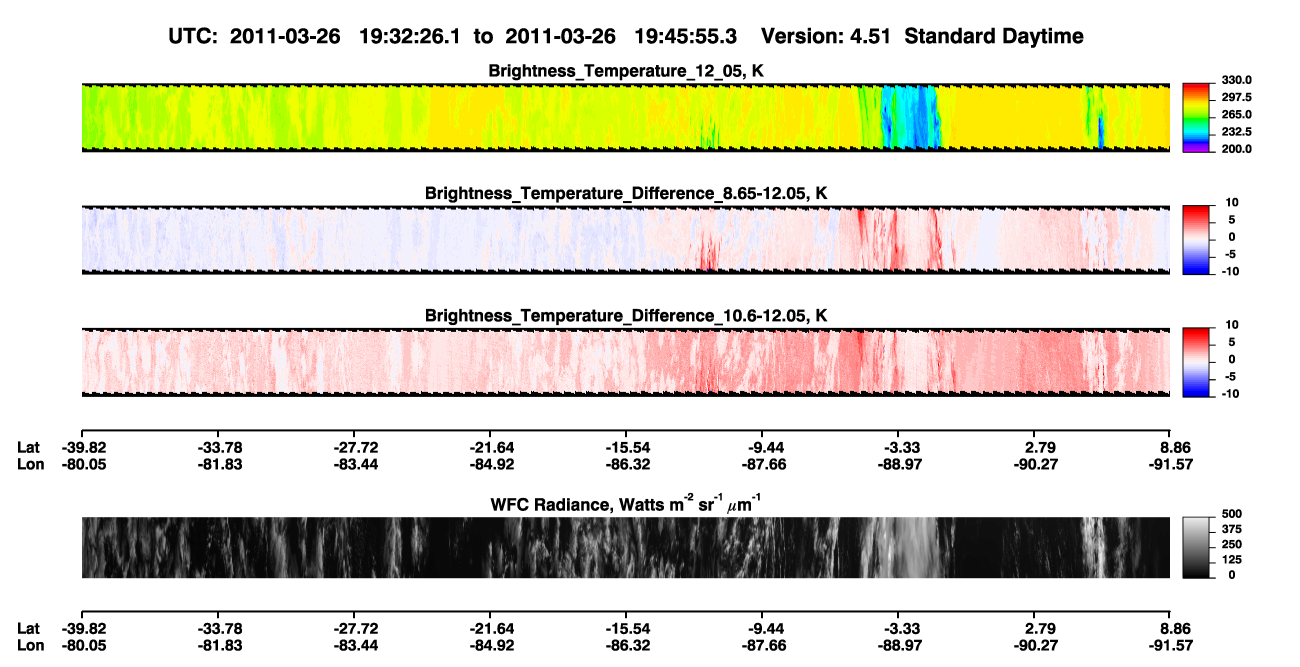
Task: Click latitude -9.44 below the WFC Radiance panel
Action: pos(762,628)
